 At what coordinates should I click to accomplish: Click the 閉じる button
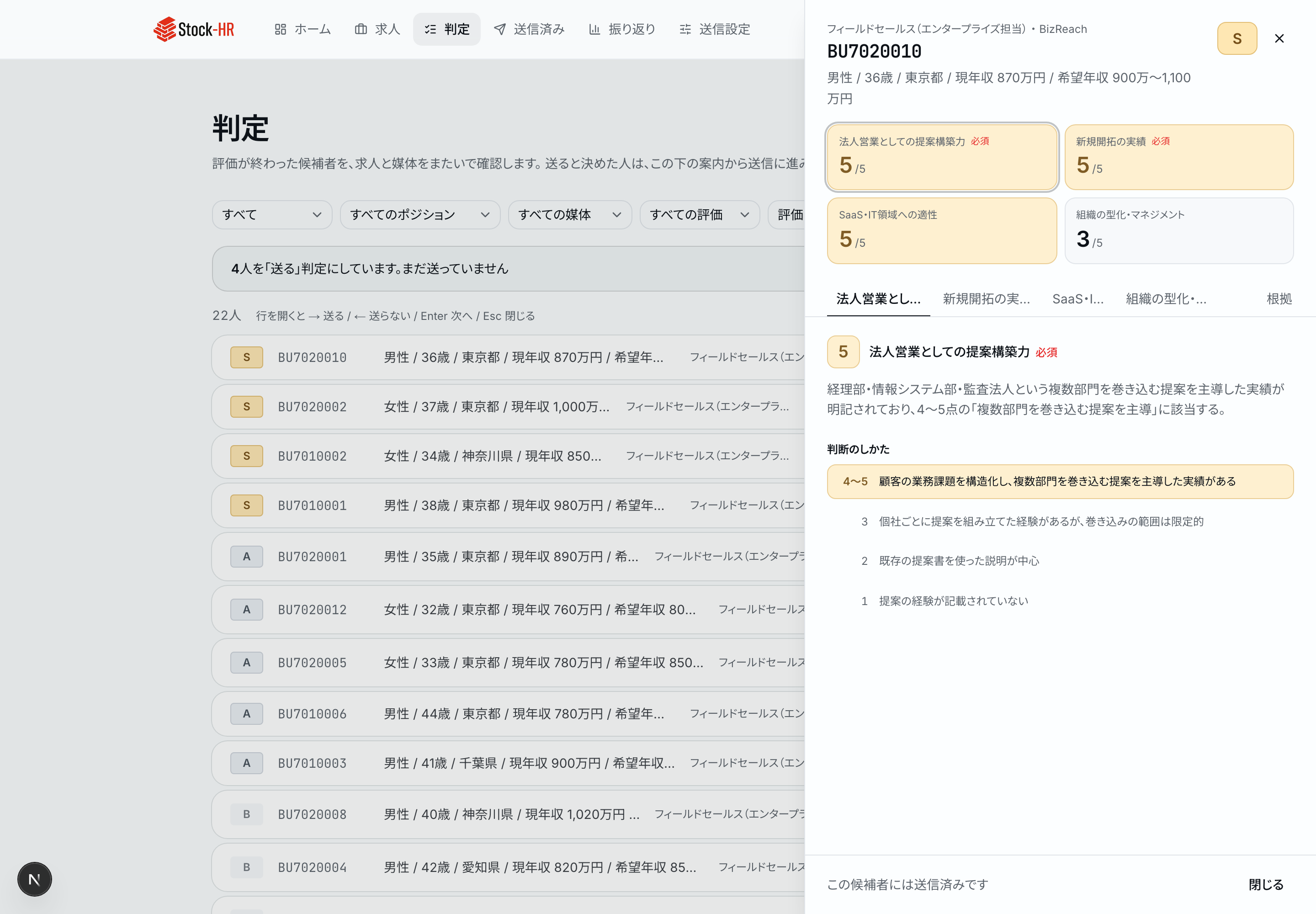tap(1266, 885)
